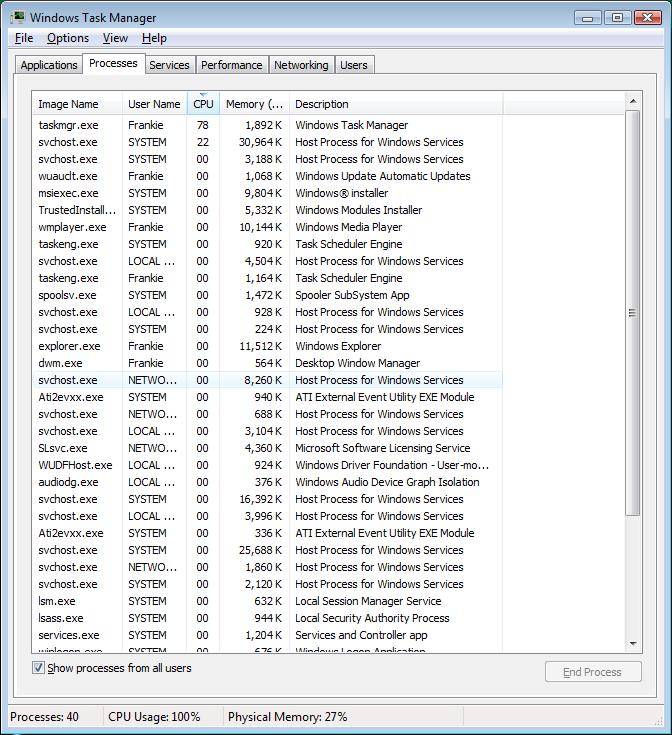
Task: Open the Performance tab
Action: coord(231,65)
